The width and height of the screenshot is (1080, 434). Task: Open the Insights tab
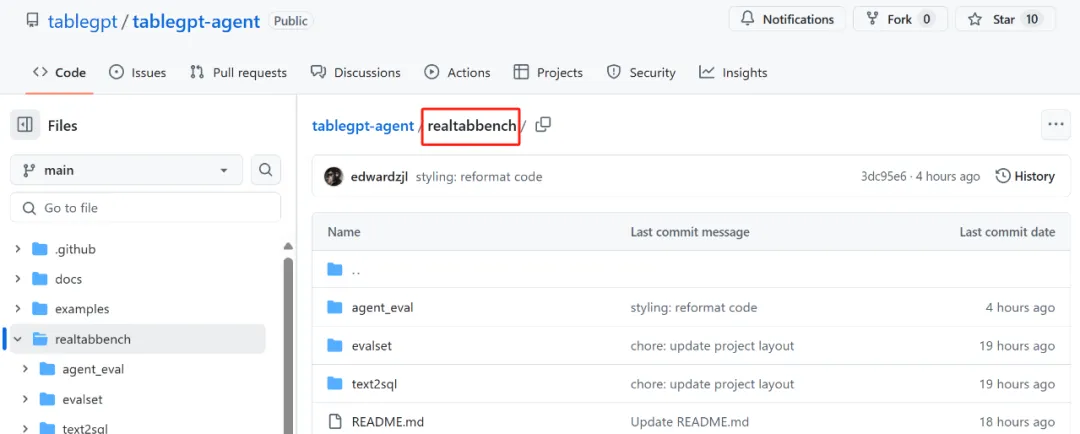733,72
